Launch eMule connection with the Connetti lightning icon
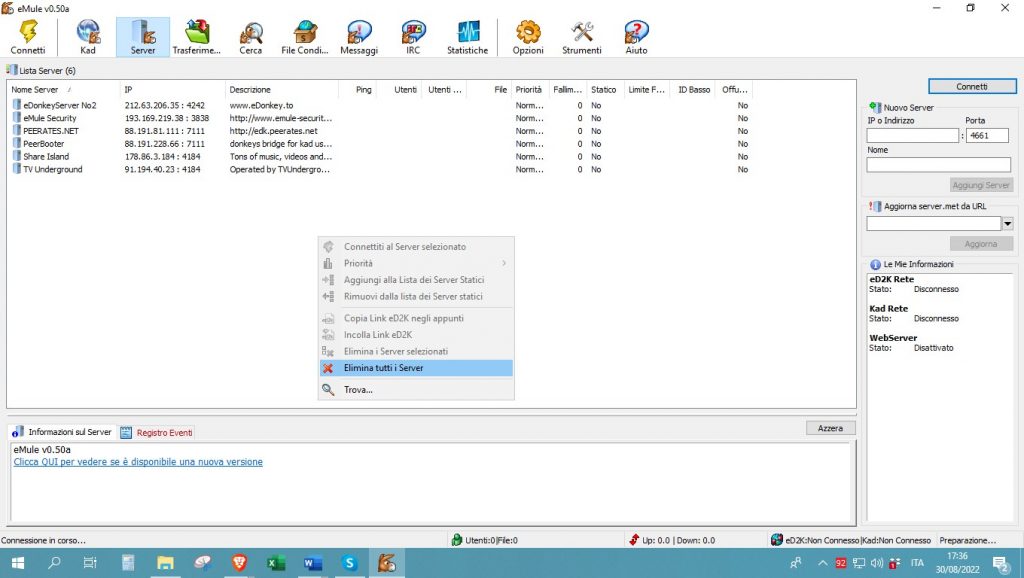This screenshot has height=578, width=1024. [x=28, y=30]
